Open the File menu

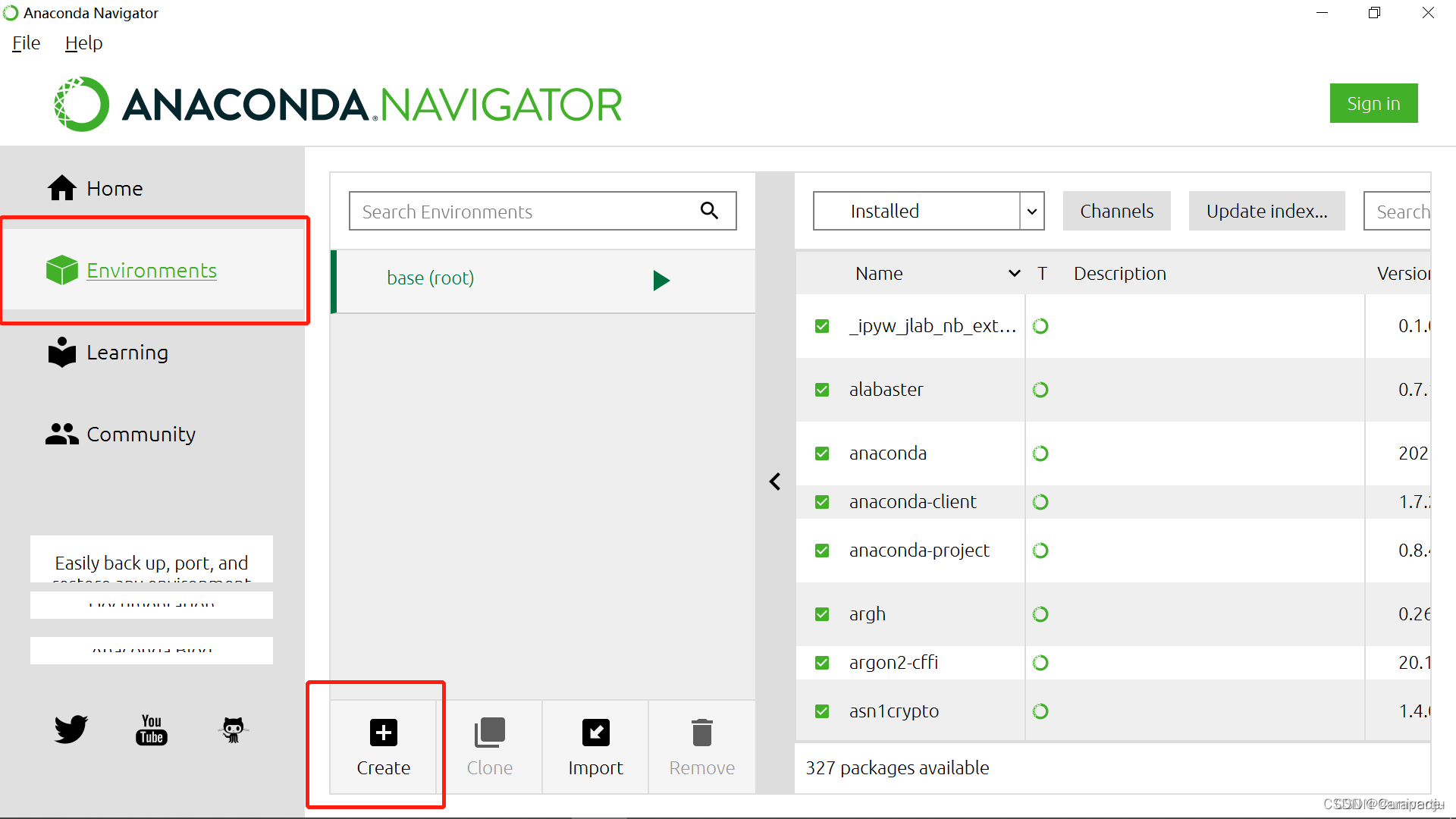click(26, 43)
